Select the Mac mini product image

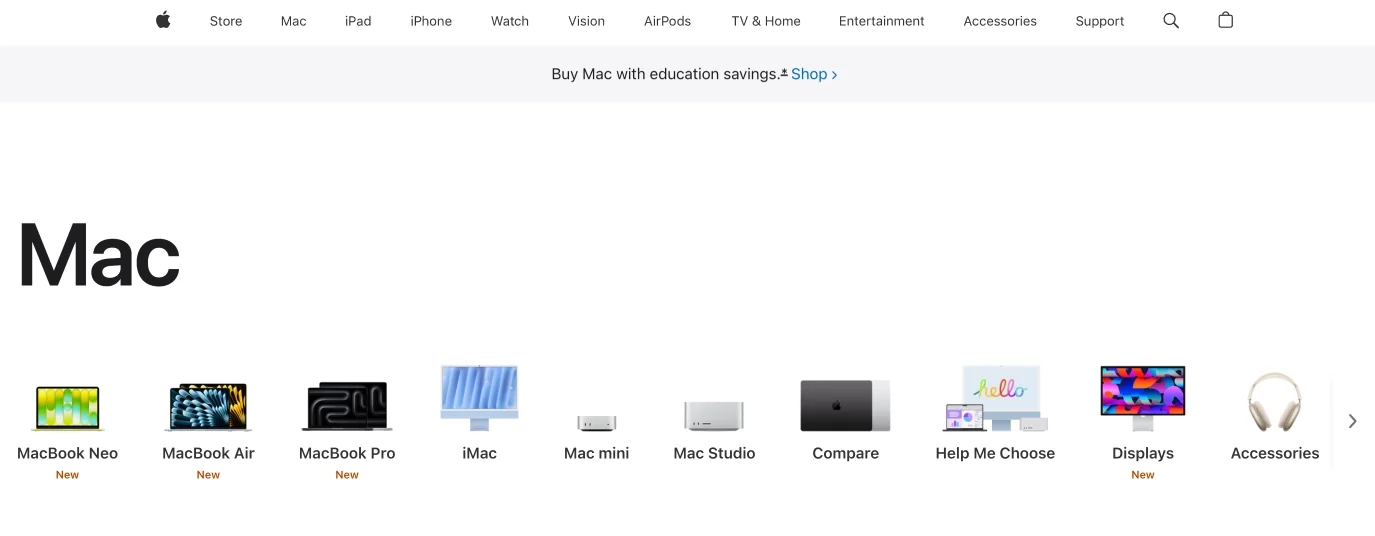point(597,422)
